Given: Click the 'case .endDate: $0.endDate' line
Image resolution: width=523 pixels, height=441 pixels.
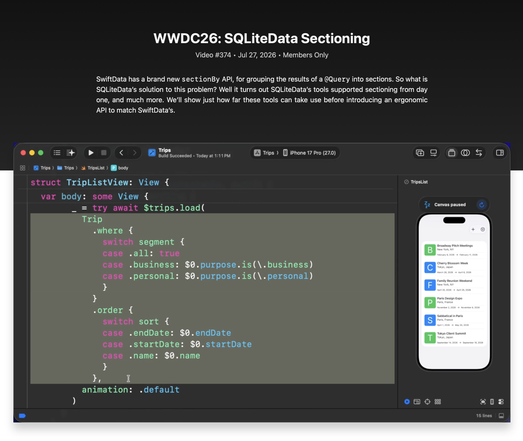Looking at the screenshot, I should (167, 333).
